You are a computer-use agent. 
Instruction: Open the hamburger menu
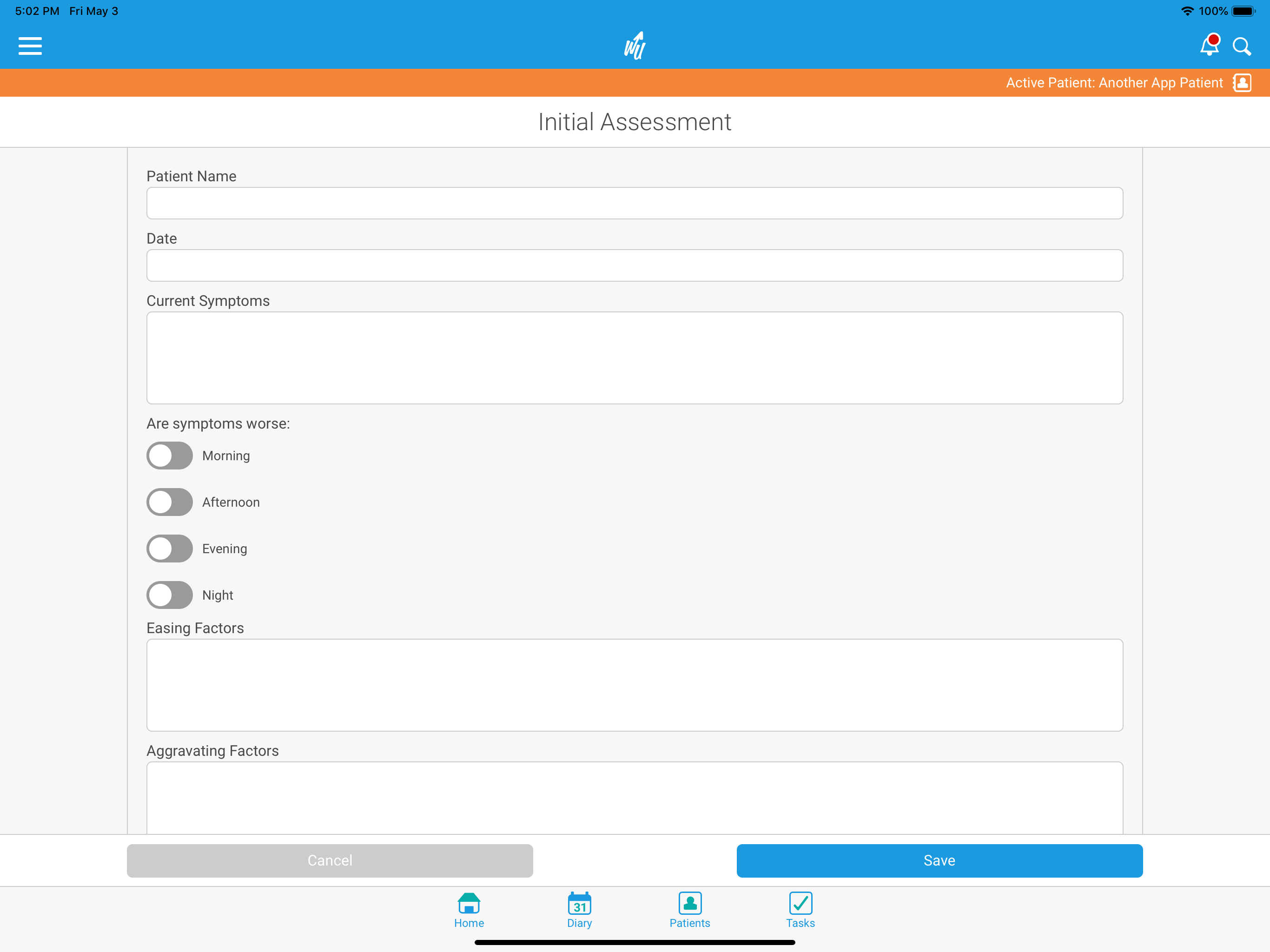pos(30,46)
